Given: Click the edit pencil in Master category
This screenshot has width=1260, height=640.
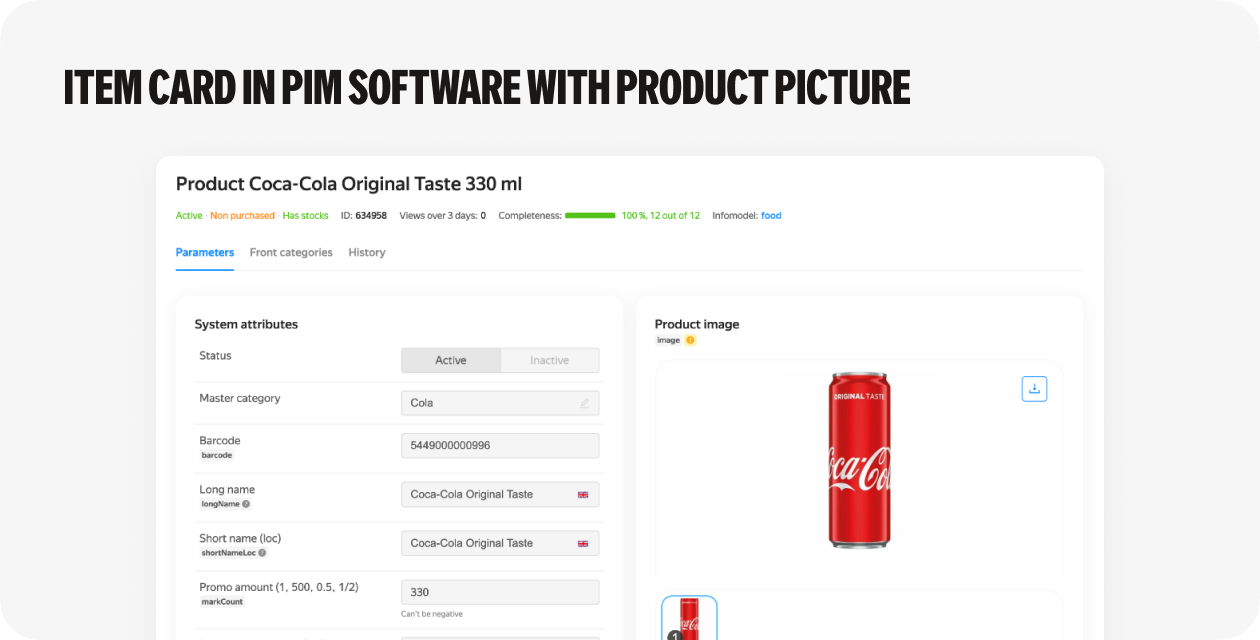Looking at the screenshot, I should [x=584, y=403].
